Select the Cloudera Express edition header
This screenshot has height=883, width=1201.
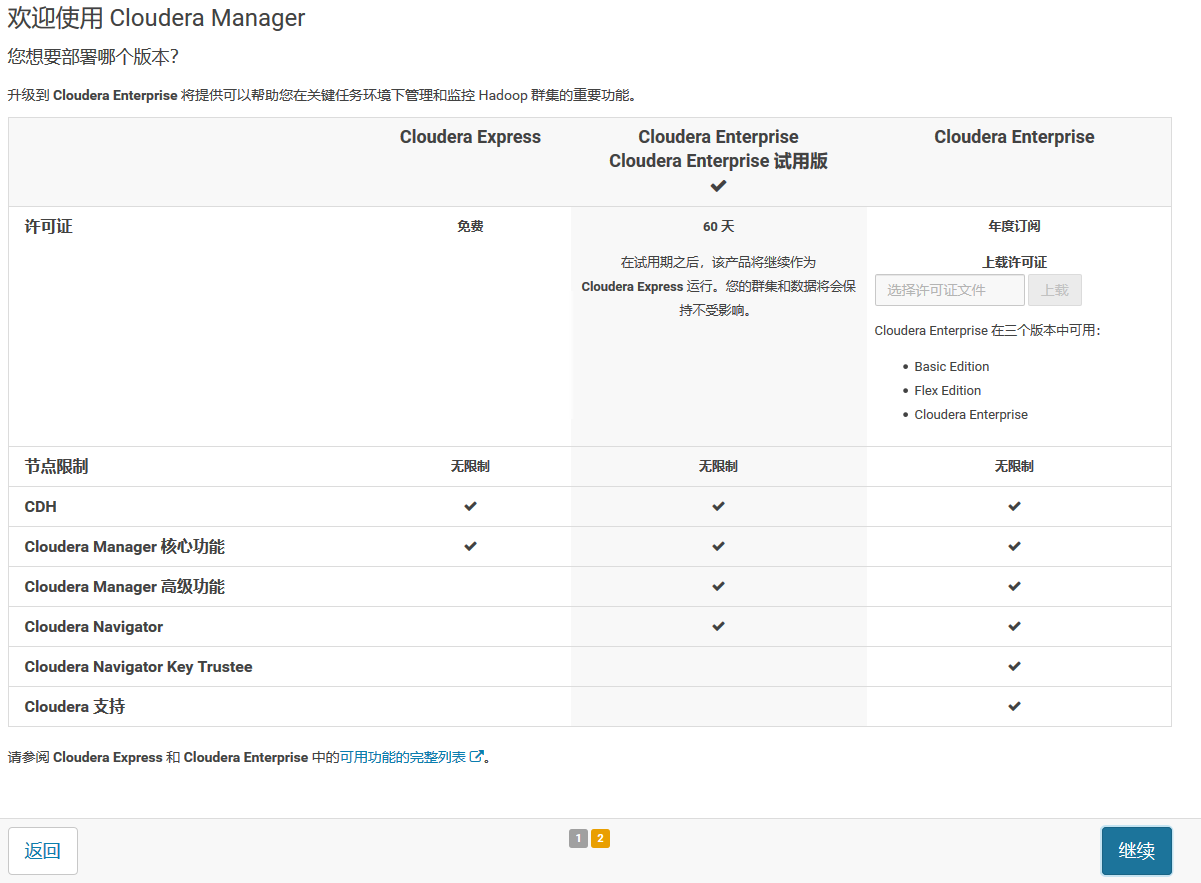(x=470, y=137)
